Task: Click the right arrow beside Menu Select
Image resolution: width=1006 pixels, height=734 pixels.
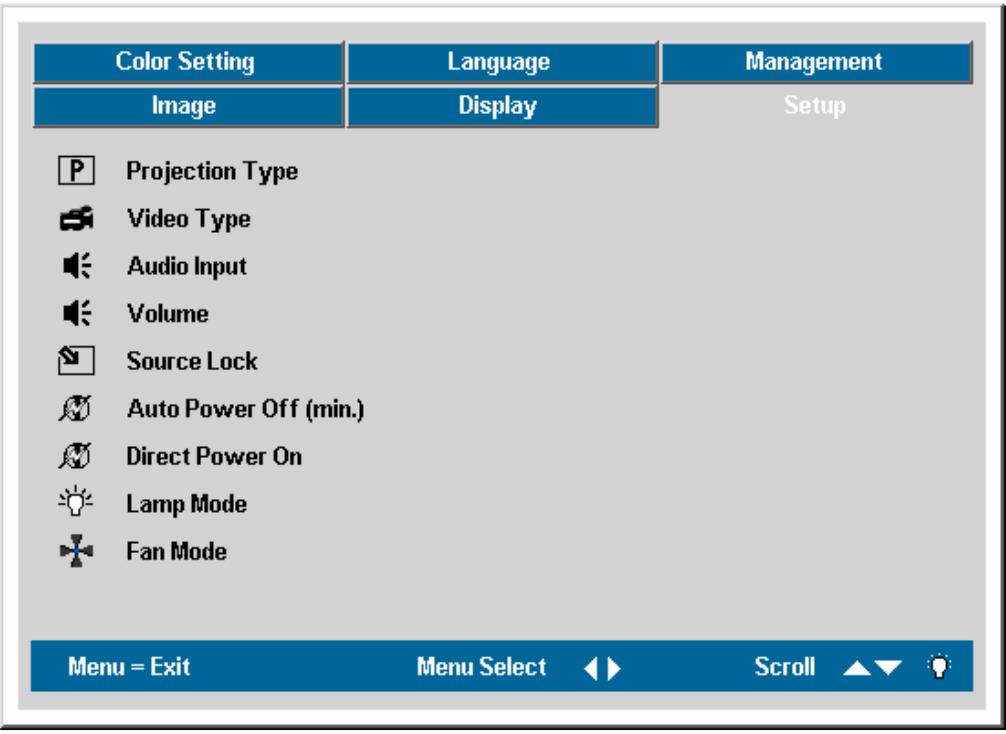Action: click(x=614, y=669)
